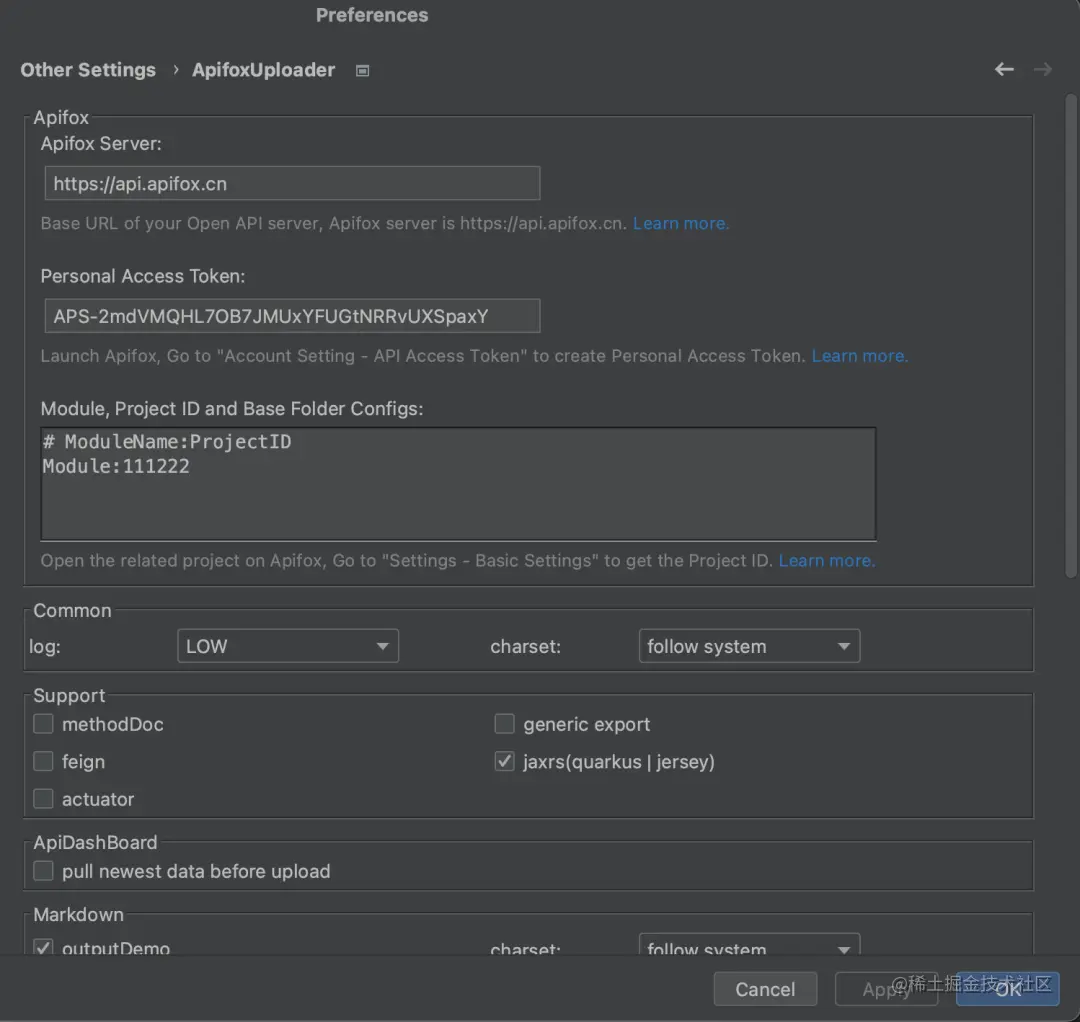Enable the generic export checkbox

pyautogui.click(x=504, y=724)
